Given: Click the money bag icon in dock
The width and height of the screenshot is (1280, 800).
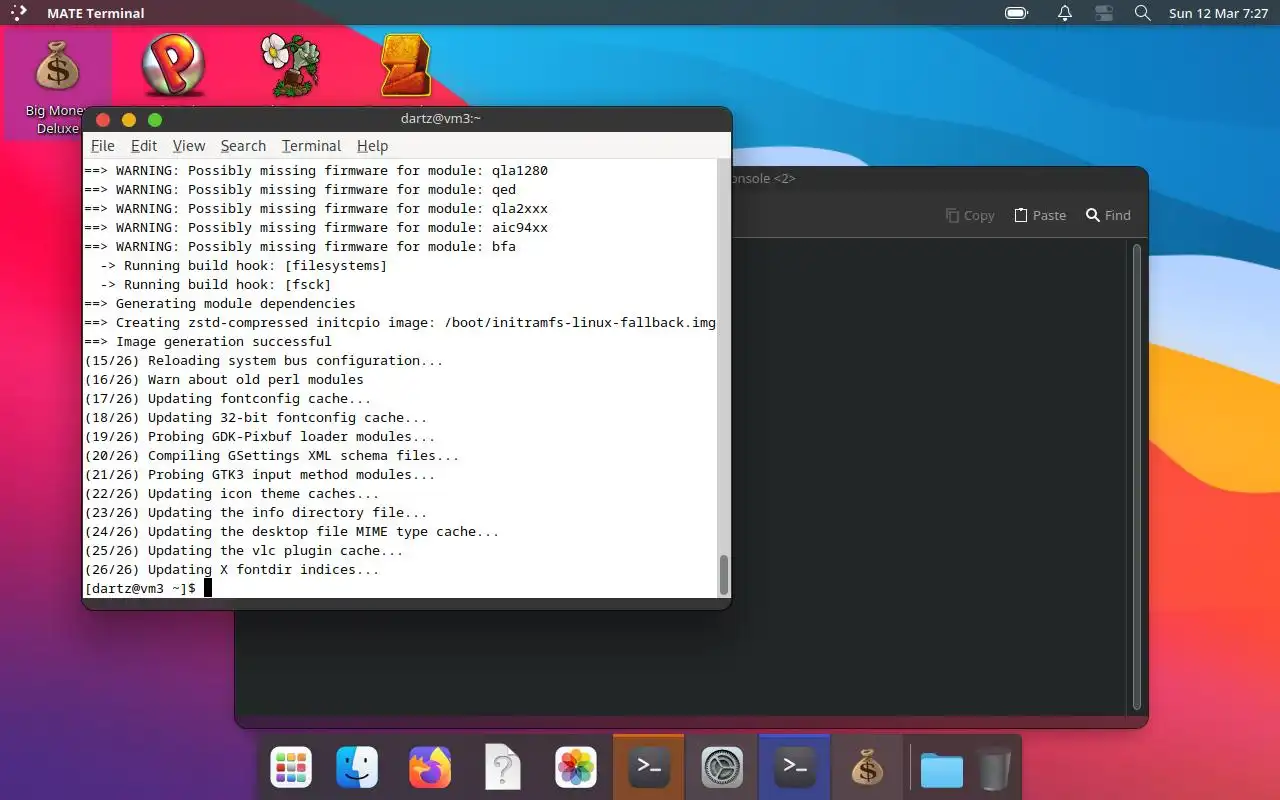Looking at the screenshot, I should 867,768.
